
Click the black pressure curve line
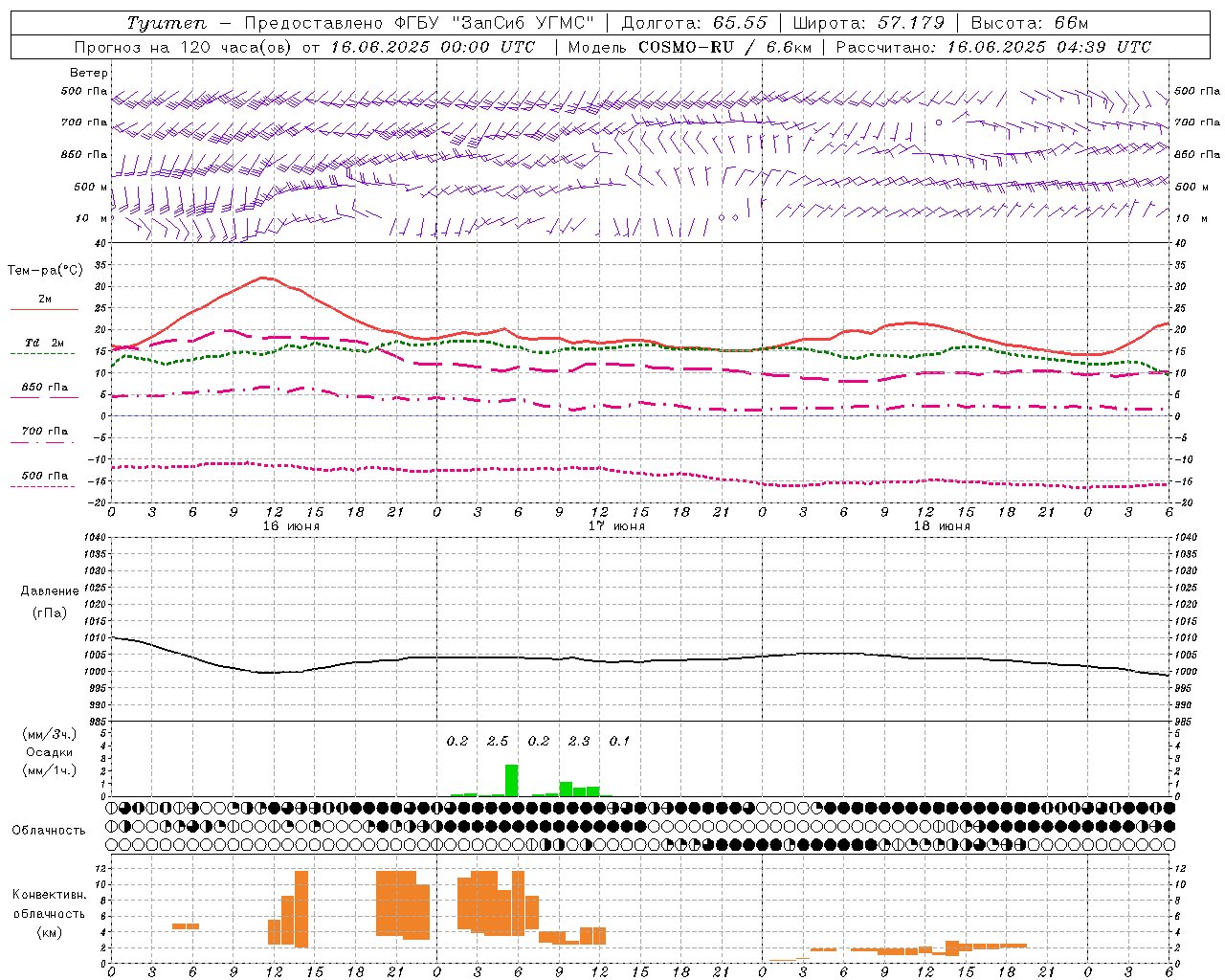coord(640,659)
